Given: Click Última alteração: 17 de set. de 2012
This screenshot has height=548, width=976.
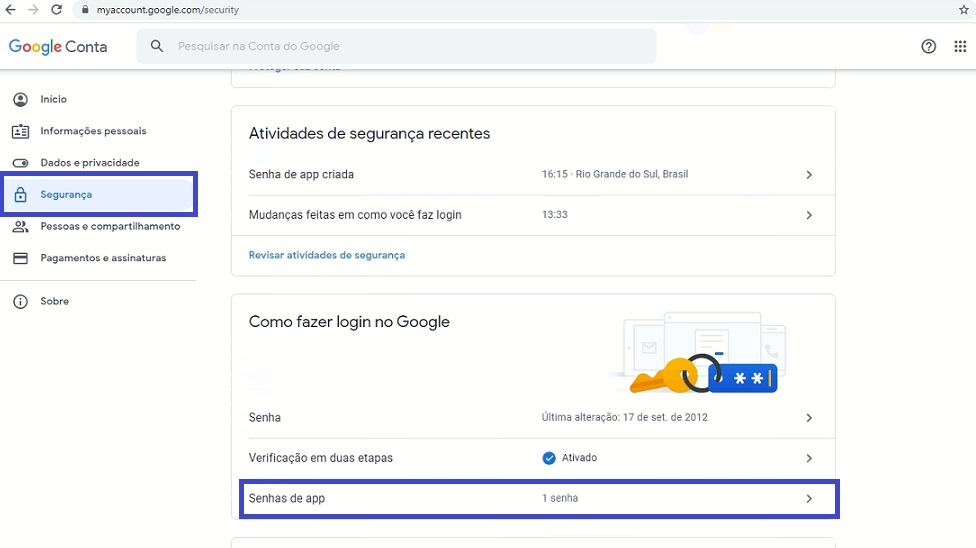Looking at the screenshot, I should 624,417.
